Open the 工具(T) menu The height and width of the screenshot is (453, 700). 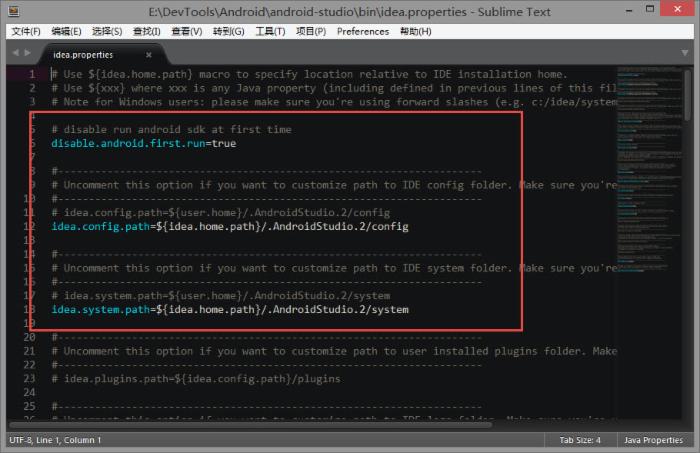point(270,31)
